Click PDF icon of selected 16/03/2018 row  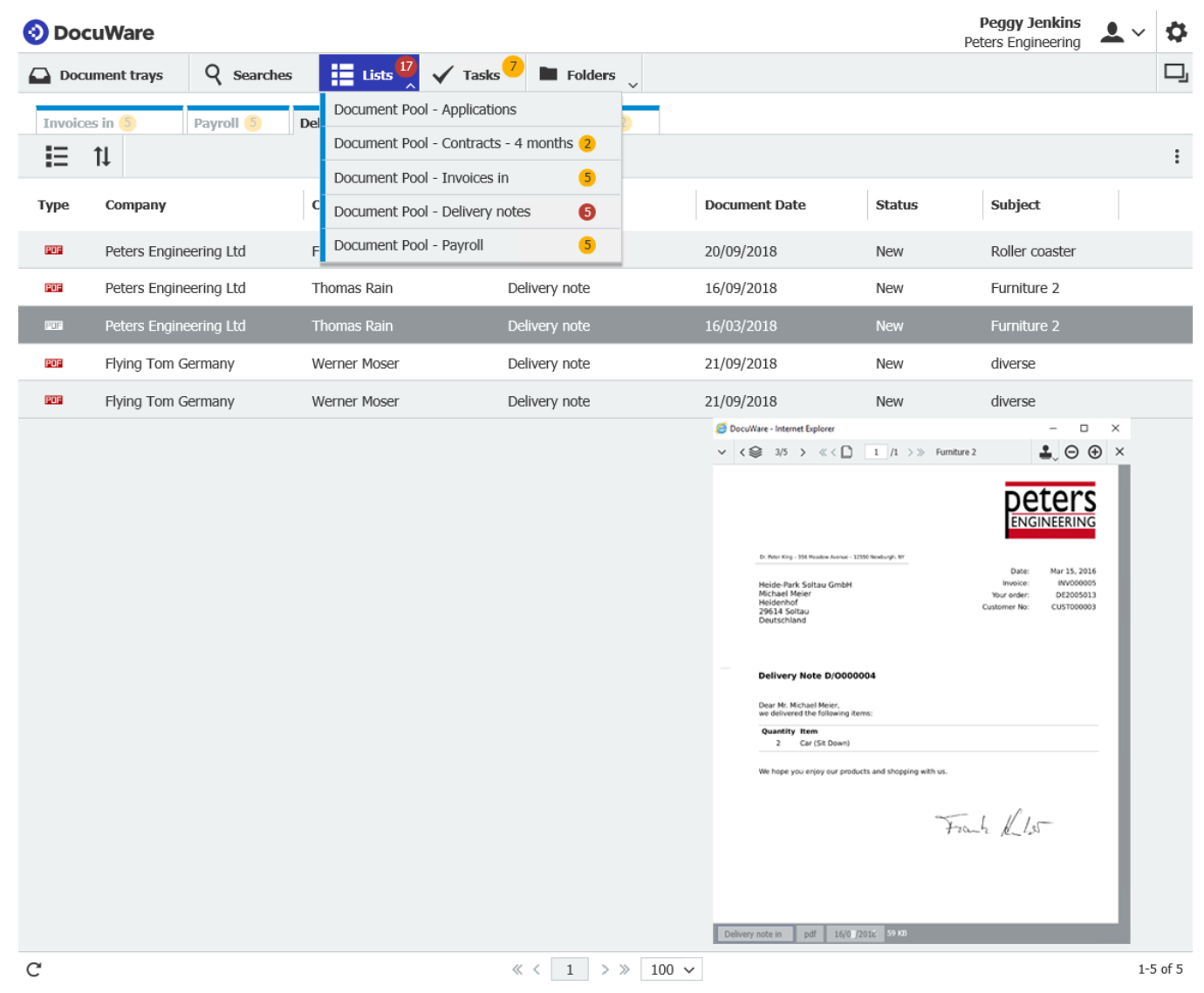pos(53,325)
